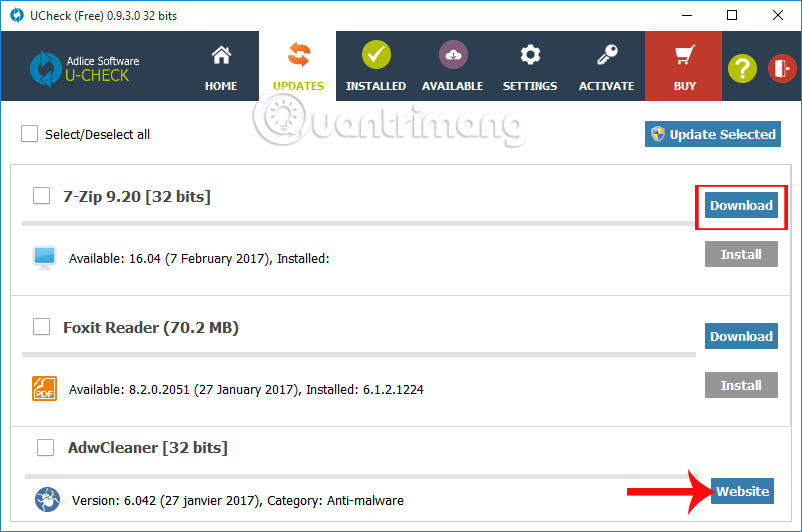Click the 'Version: 6.042' info text

[237, 500]
